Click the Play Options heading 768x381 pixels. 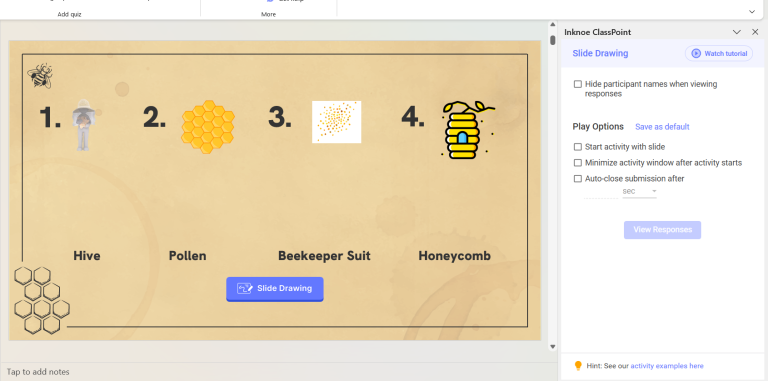(598, 127)
